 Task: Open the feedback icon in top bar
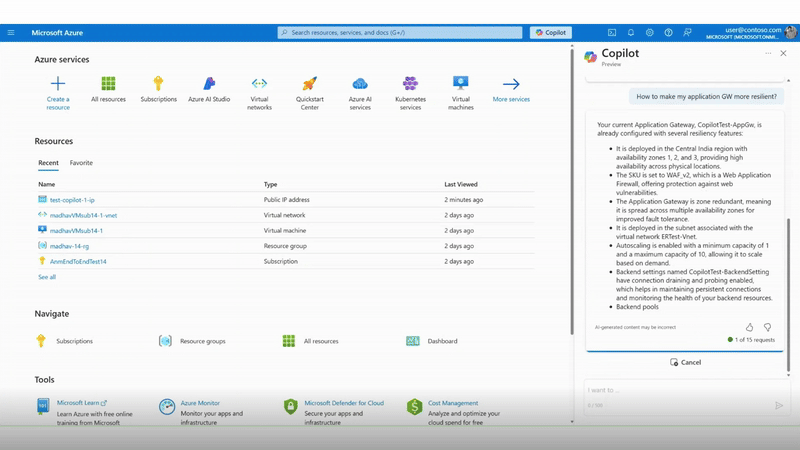[x=687, y=33]
